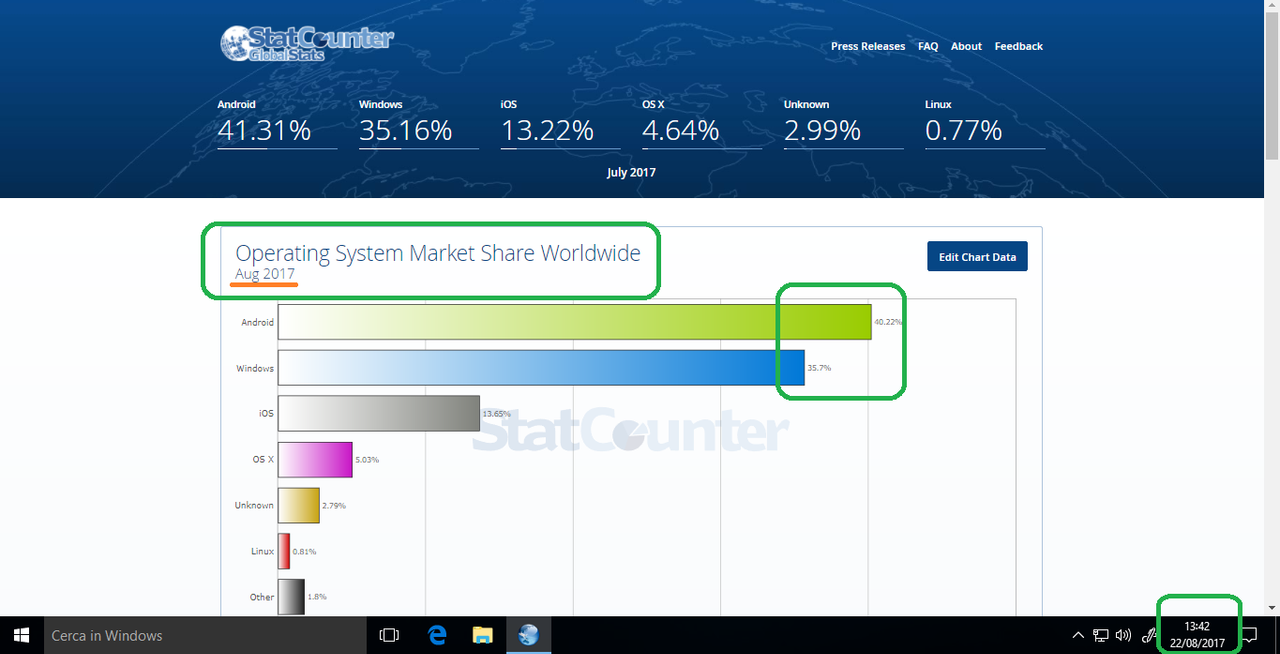Viewport: 1280px width, 654px height.
Task: Open the Feedback link
Action: [x=1018, y=46]
